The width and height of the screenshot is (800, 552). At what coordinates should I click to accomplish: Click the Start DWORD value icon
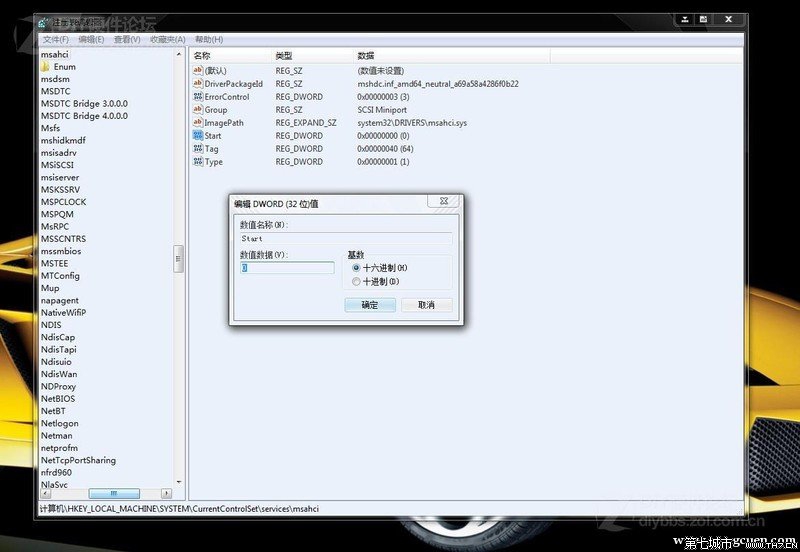click(x=197, y=136)
